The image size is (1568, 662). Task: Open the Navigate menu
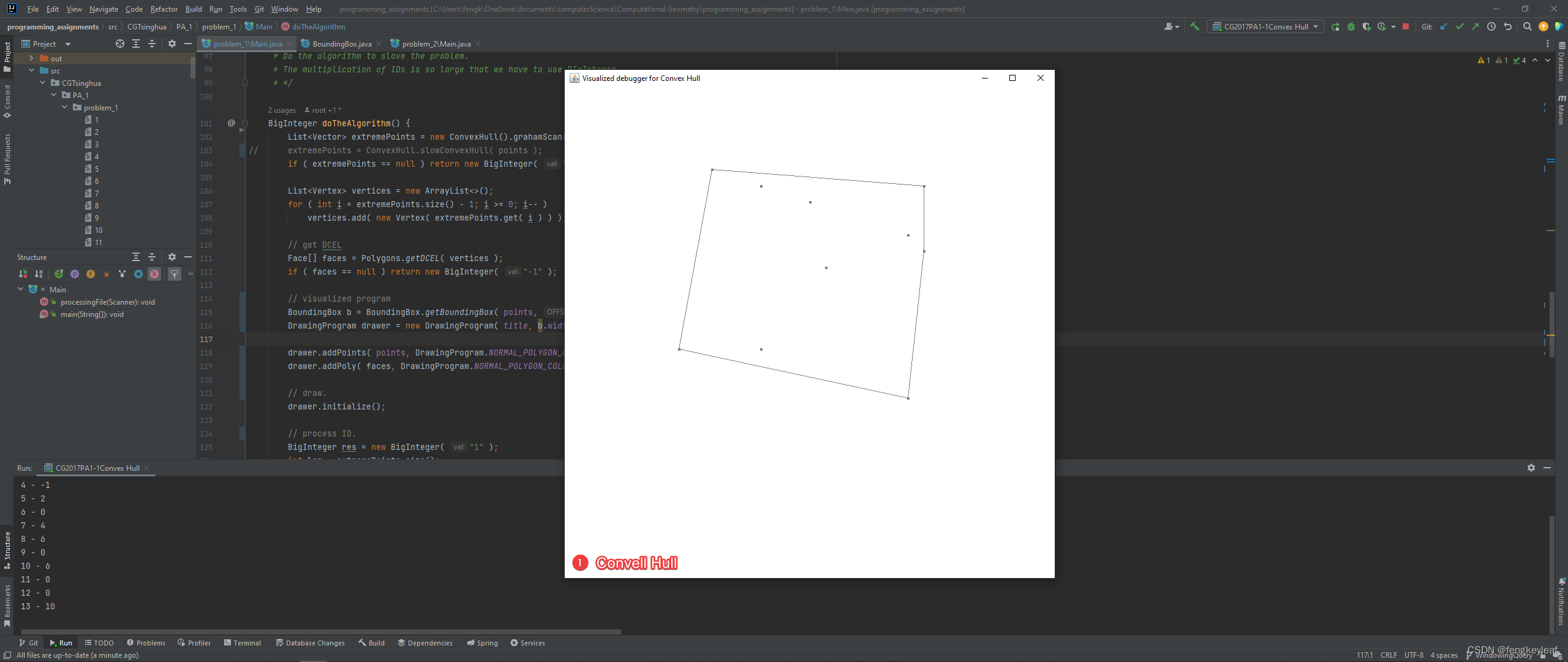104,9
